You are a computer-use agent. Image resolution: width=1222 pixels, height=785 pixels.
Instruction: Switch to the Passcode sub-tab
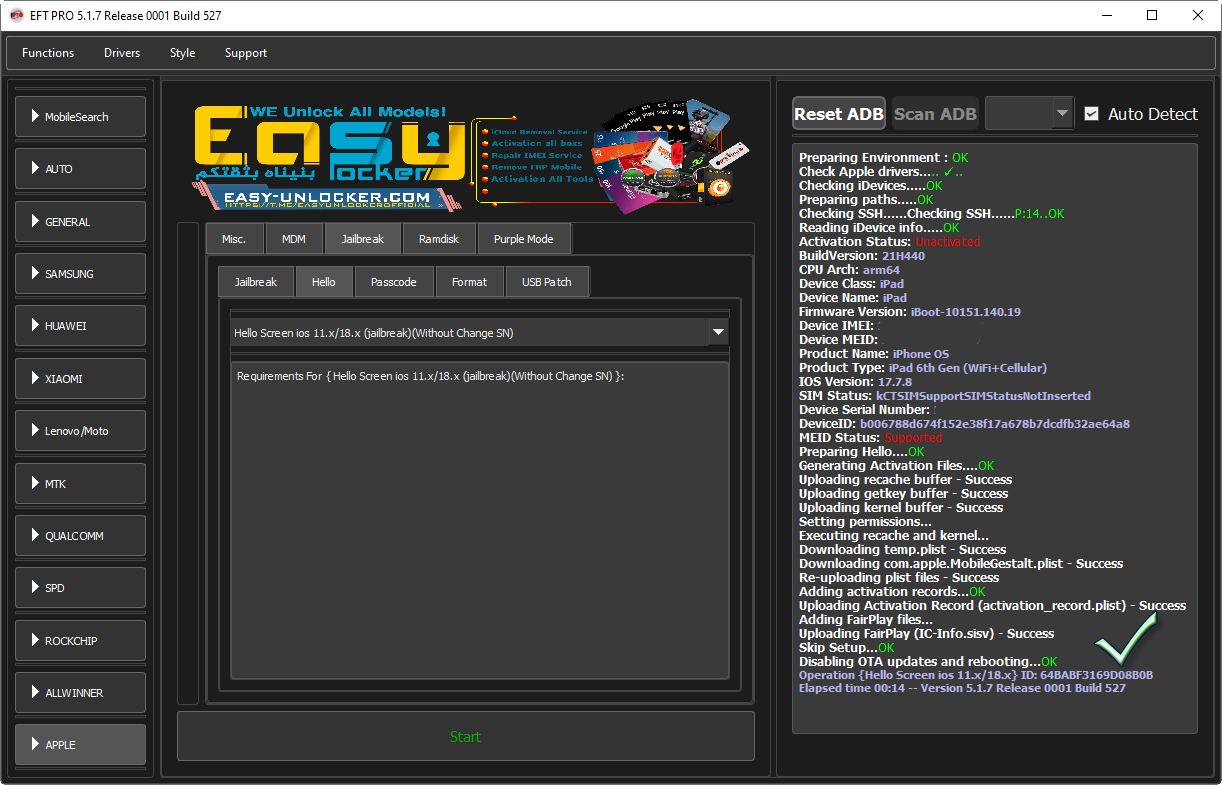[x=394, y=282]
